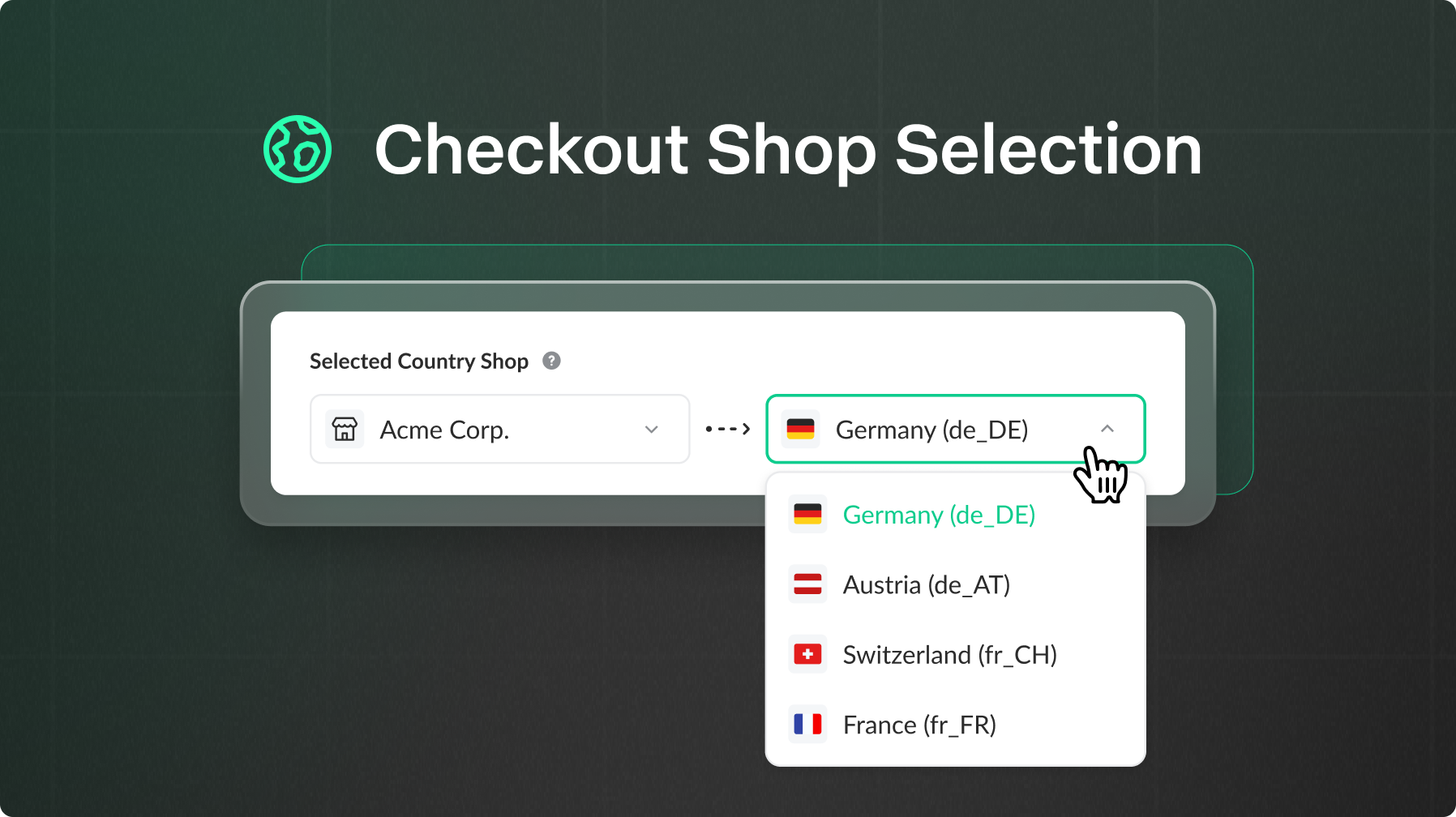The image size is (1456, 817).
Task: Select France (fr_FR) option
Action: (919, 725)
